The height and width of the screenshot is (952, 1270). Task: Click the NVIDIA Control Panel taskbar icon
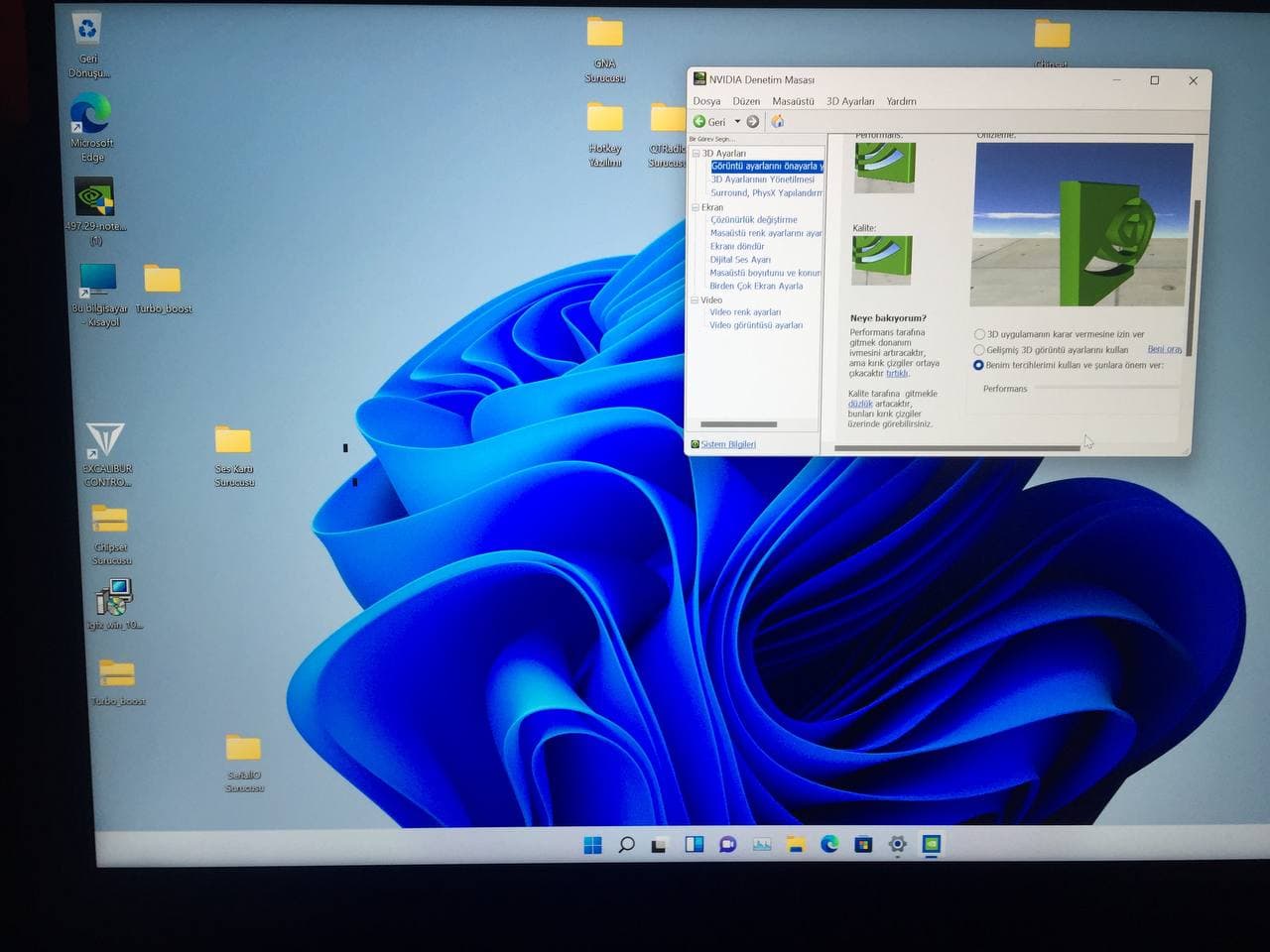click(x=932, y=845)
